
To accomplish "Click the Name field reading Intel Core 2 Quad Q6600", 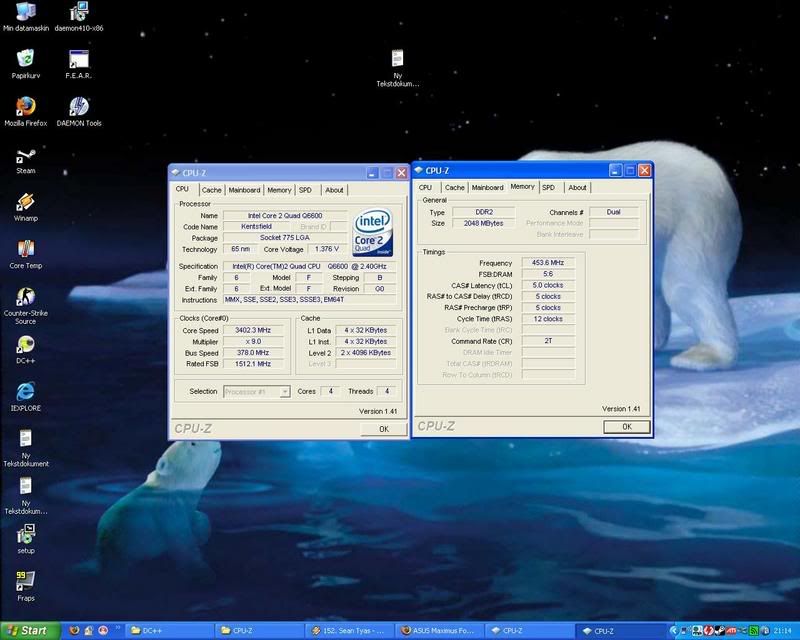I will 285,215.
